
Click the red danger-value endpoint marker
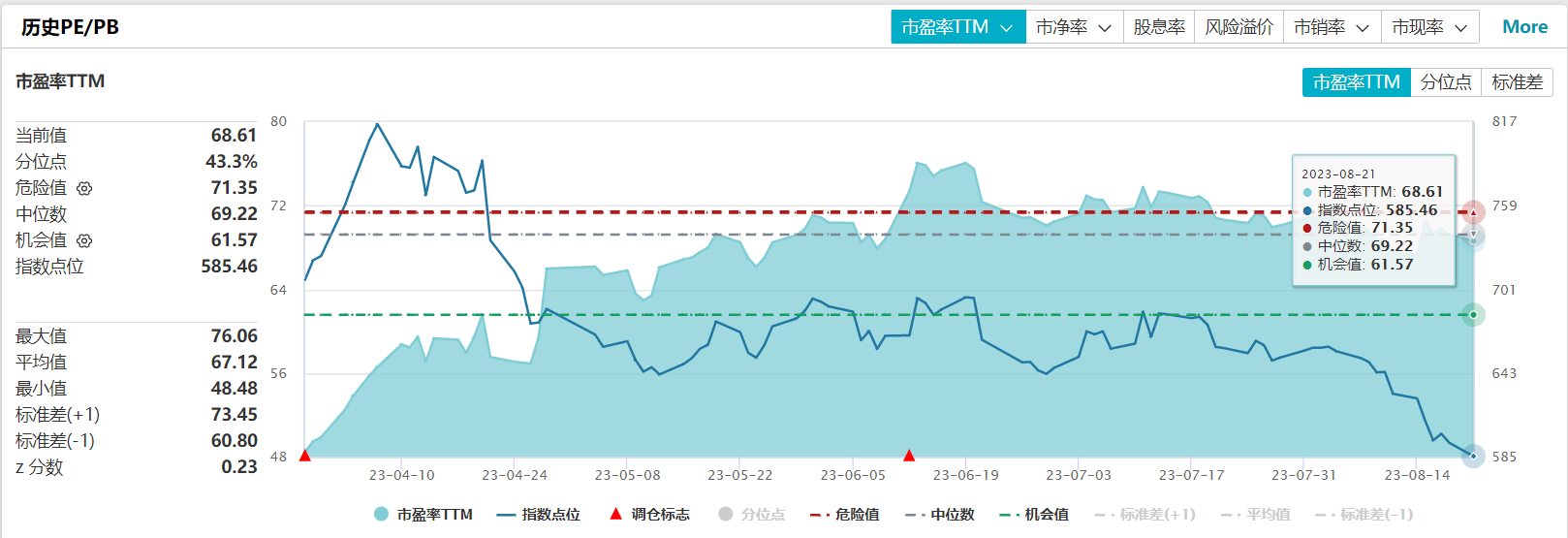tap(1473, 212)
